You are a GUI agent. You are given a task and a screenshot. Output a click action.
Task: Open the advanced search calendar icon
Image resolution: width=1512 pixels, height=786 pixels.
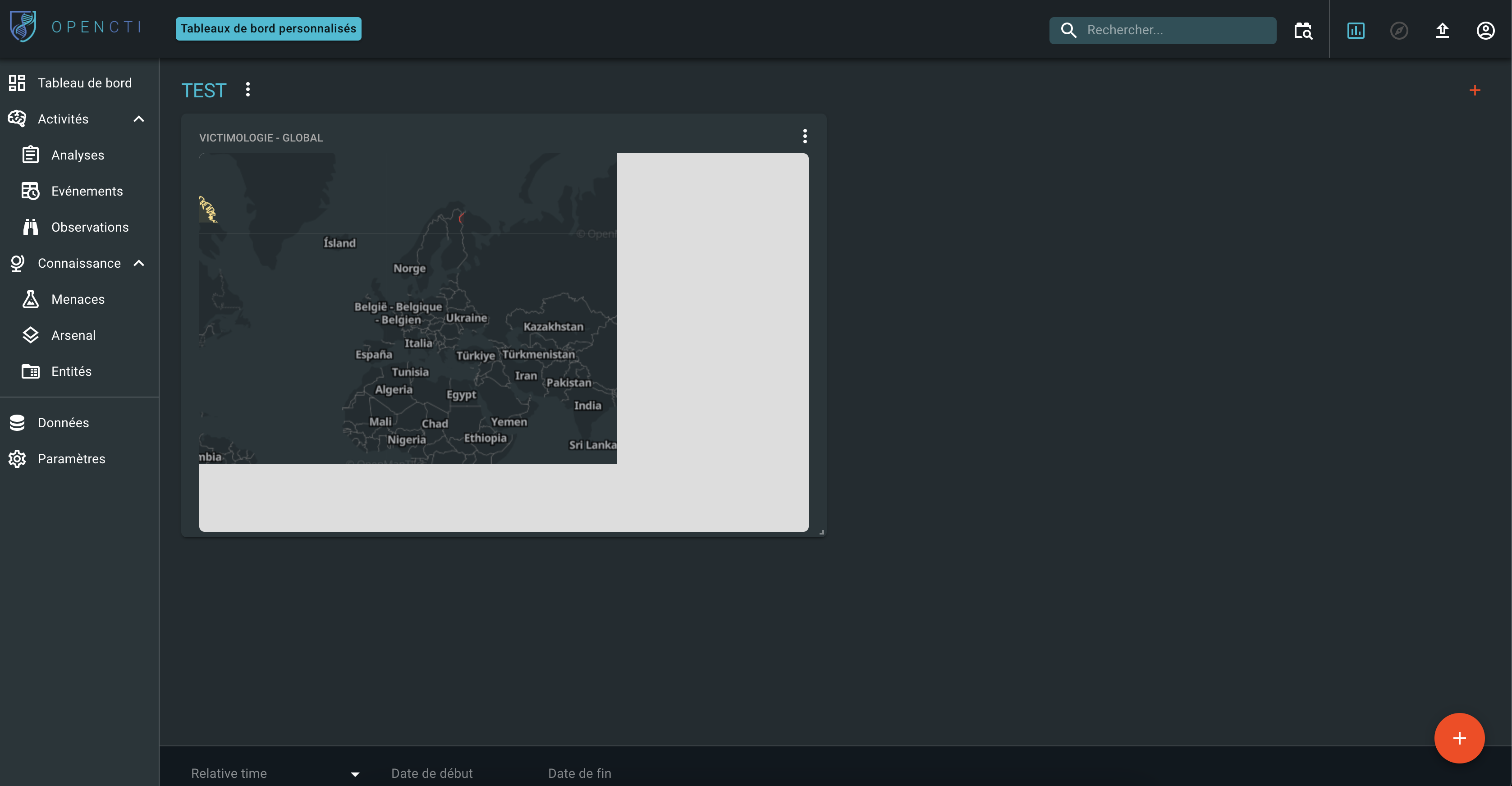[1303, 31]
